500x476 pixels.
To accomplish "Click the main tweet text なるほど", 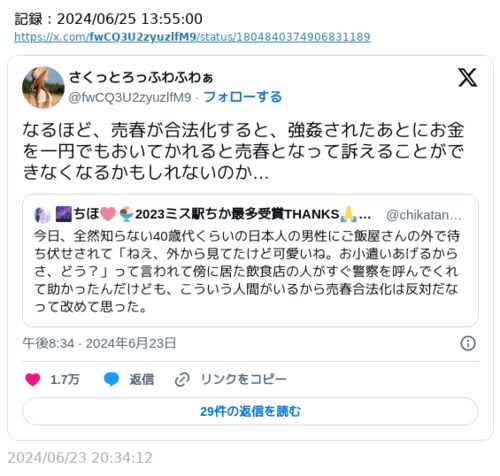I will 243,151.
